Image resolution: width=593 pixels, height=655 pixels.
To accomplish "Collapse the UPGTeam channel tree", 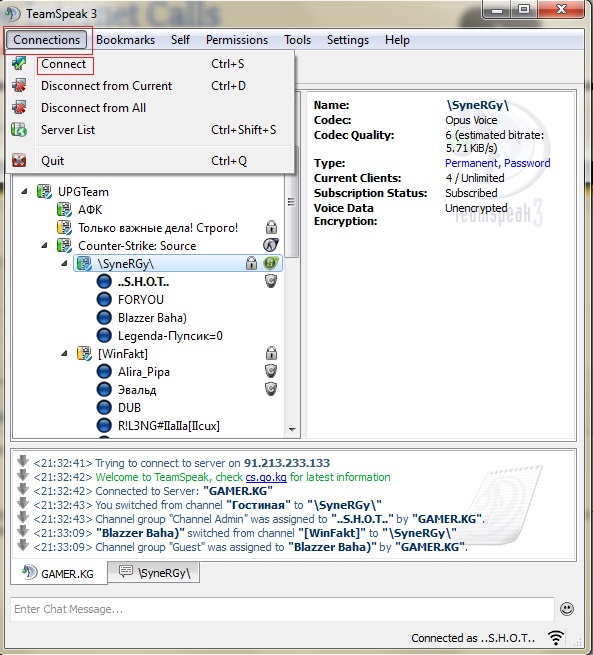I will 24,191.
